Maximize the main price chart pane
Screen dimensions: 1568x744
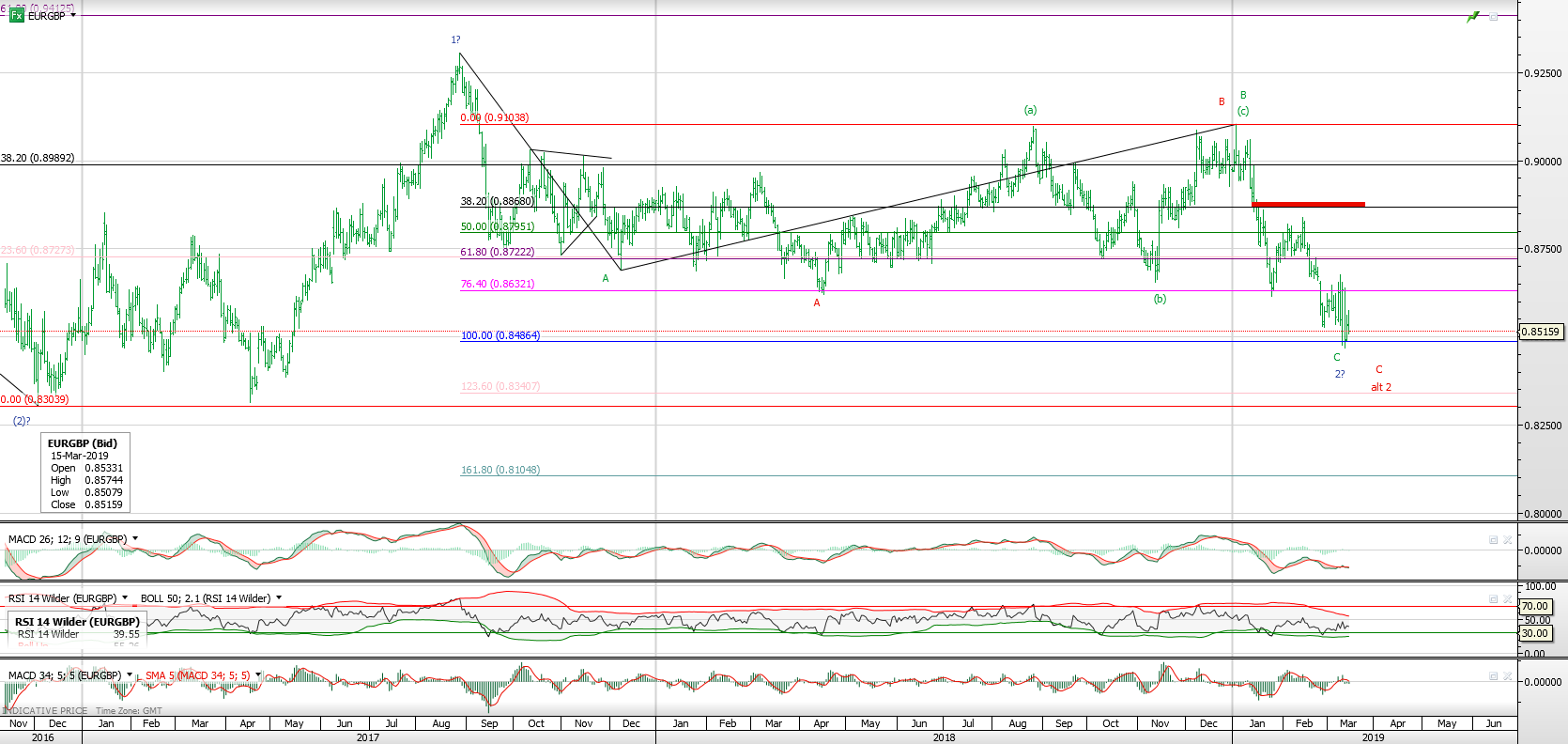point(1493,17)
